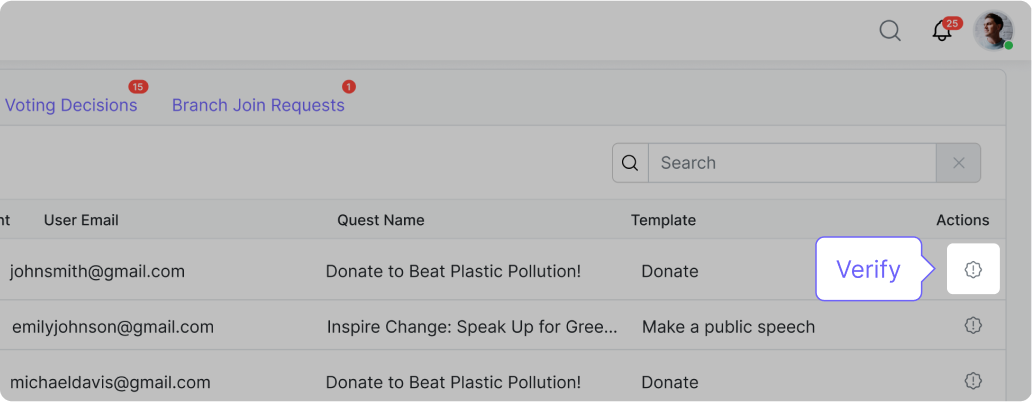Click Verify icon for johnsmith@gmail.com row
Image resolution: width=1032 pixels, height=402 pixels.
click(x=973, y=270)
